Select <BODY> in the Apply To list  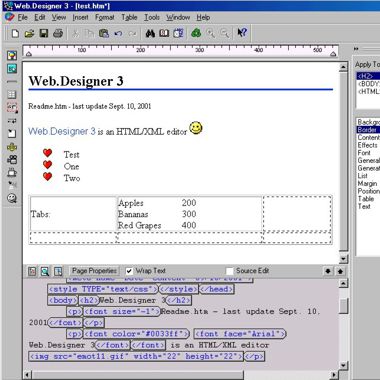368,84
